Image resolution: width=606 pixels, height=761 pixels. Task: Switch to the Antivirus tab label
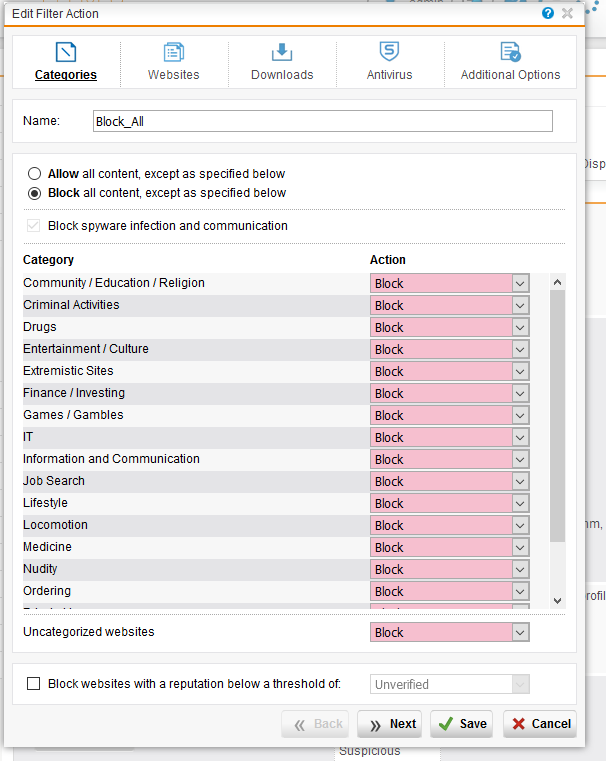(389, 75)
